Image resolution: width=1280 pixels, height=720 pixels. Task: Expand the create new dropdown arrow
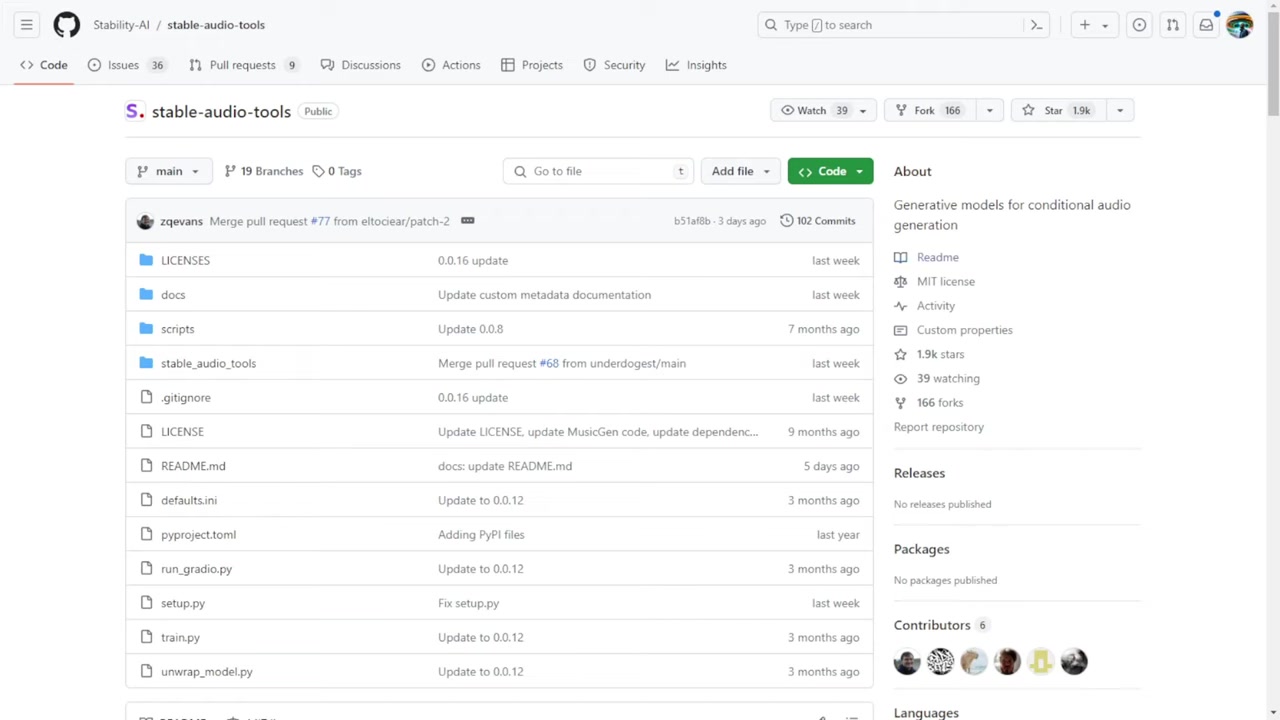click(1105, 25)
